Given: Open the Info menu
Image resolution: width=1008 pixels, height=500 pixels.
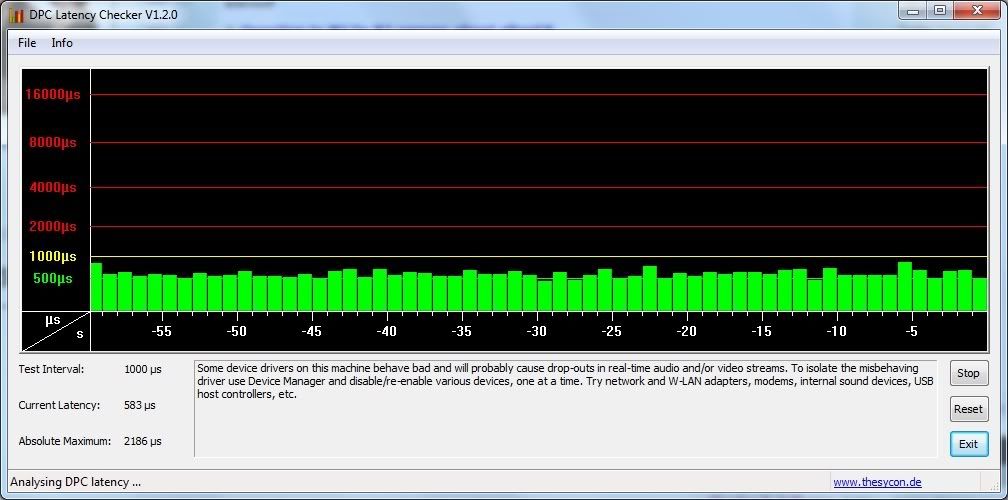Looking at the screenshot, I should [62, 43].
